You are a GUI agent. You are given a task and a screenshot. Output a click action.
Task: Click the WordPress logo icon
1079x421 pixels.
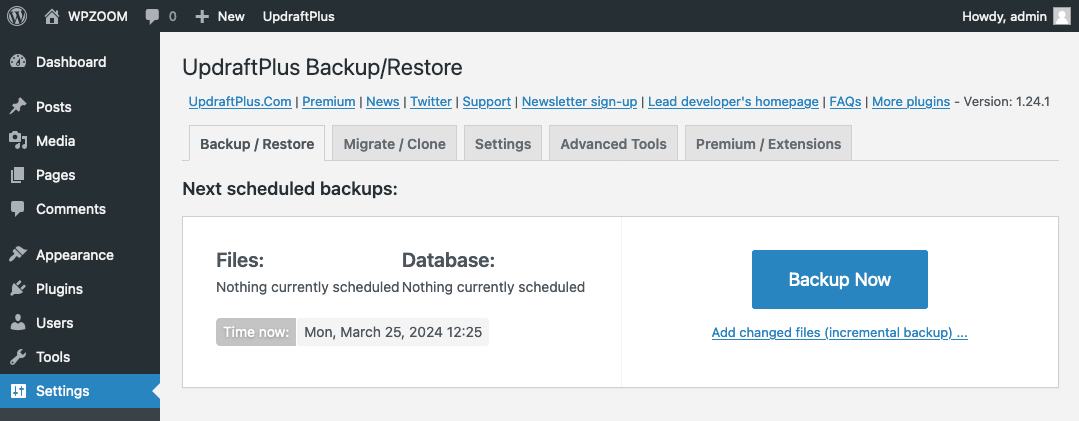pos(17,16)
